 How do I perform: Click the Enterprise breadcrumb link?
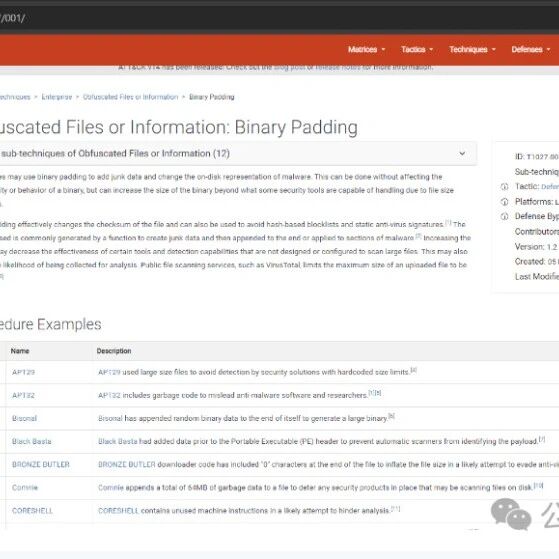pos(57,97)
